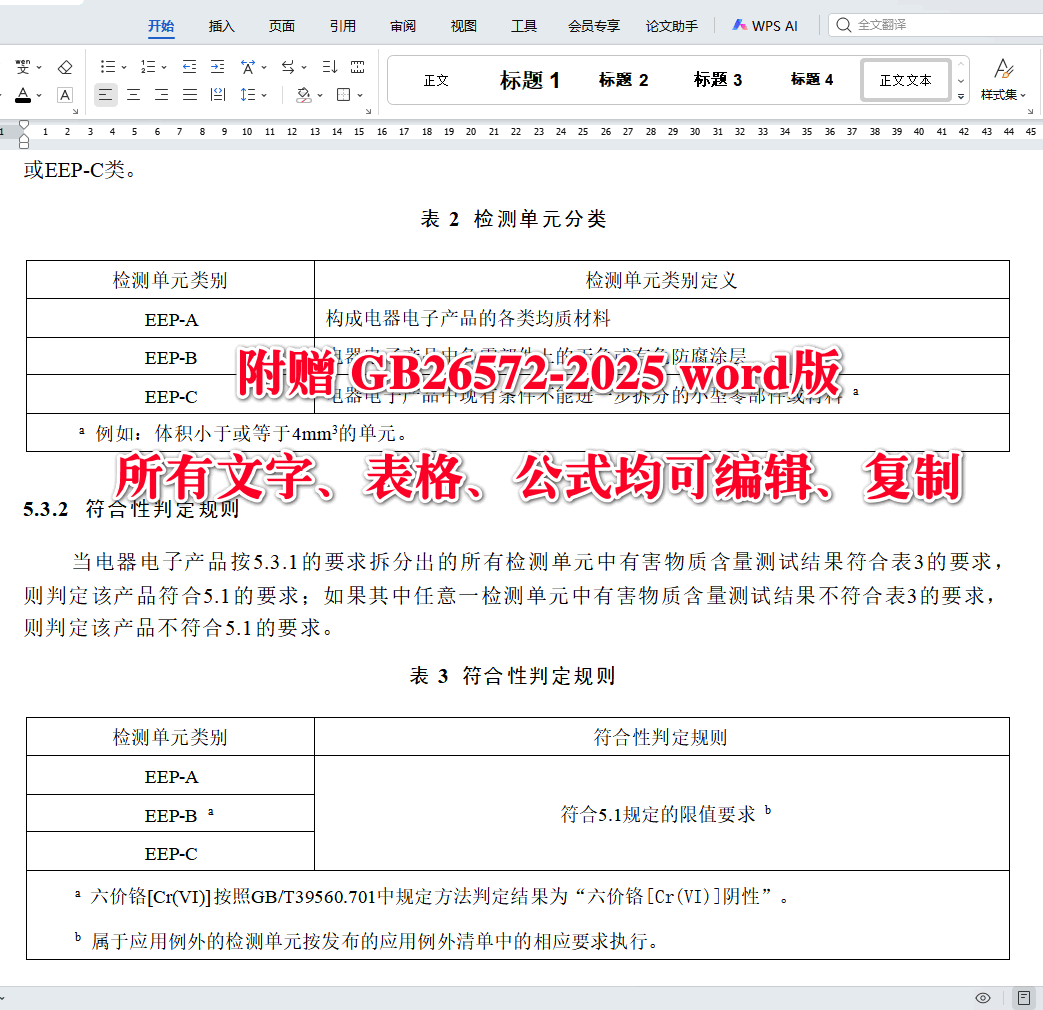Increase paragraph indent
The height and width of the screenshot is (1010, 1043).
[218, 67]
